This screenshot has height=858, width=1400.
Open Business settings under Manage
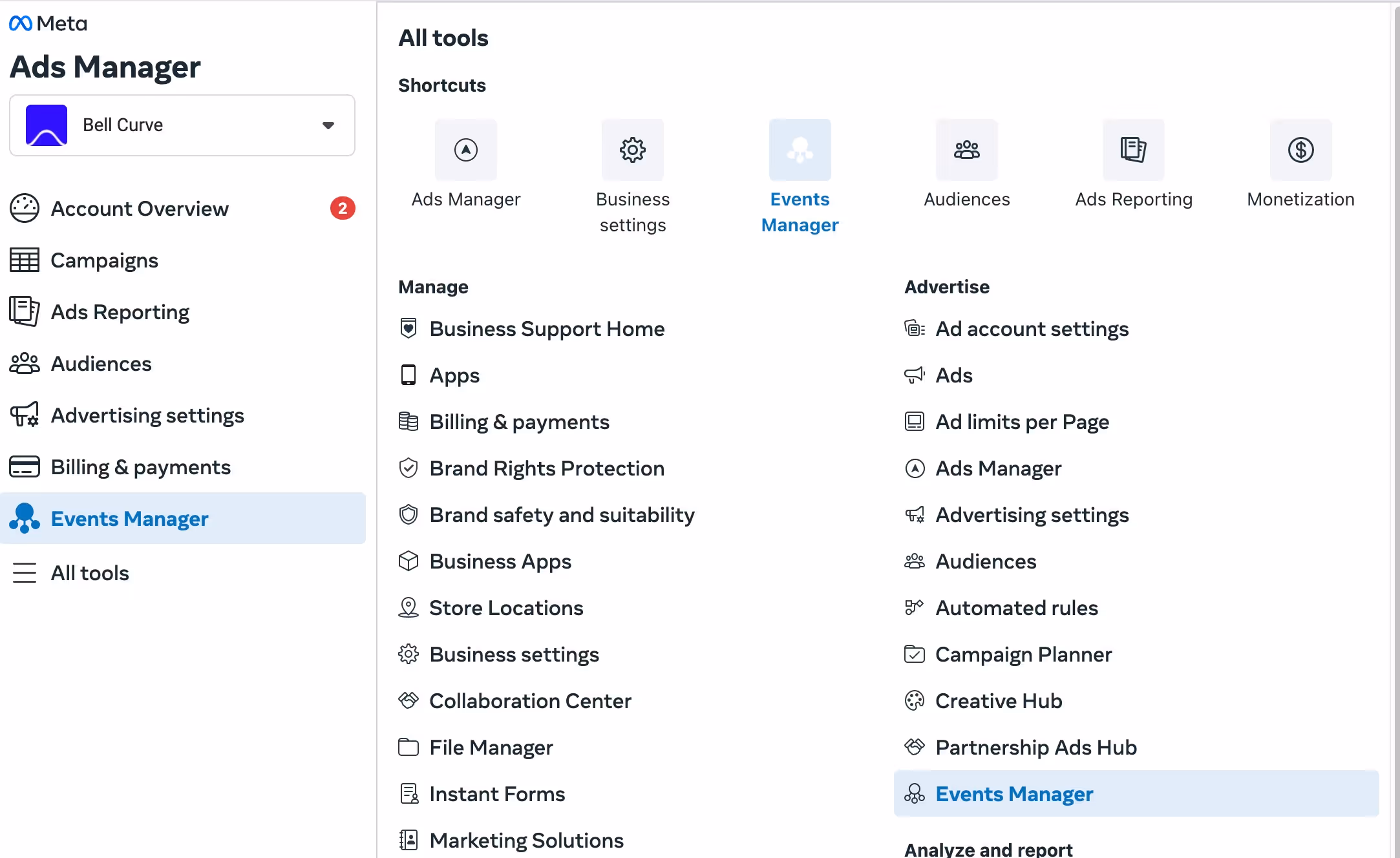[x=514, y=654]
